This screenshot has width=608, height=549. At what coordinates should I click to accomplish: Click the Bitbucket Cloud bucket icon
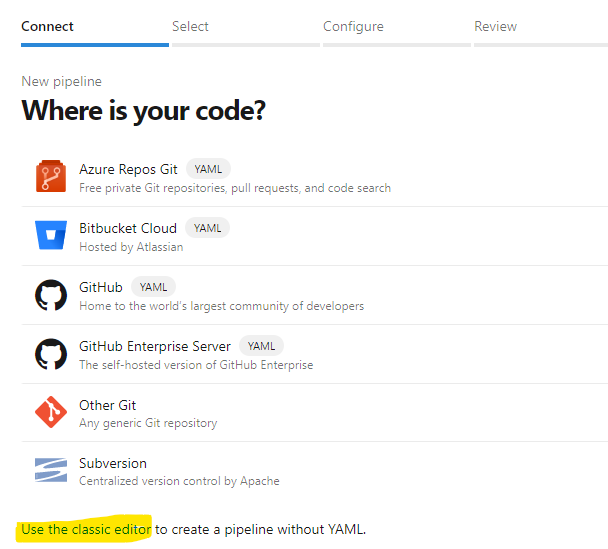pos(51,235)
